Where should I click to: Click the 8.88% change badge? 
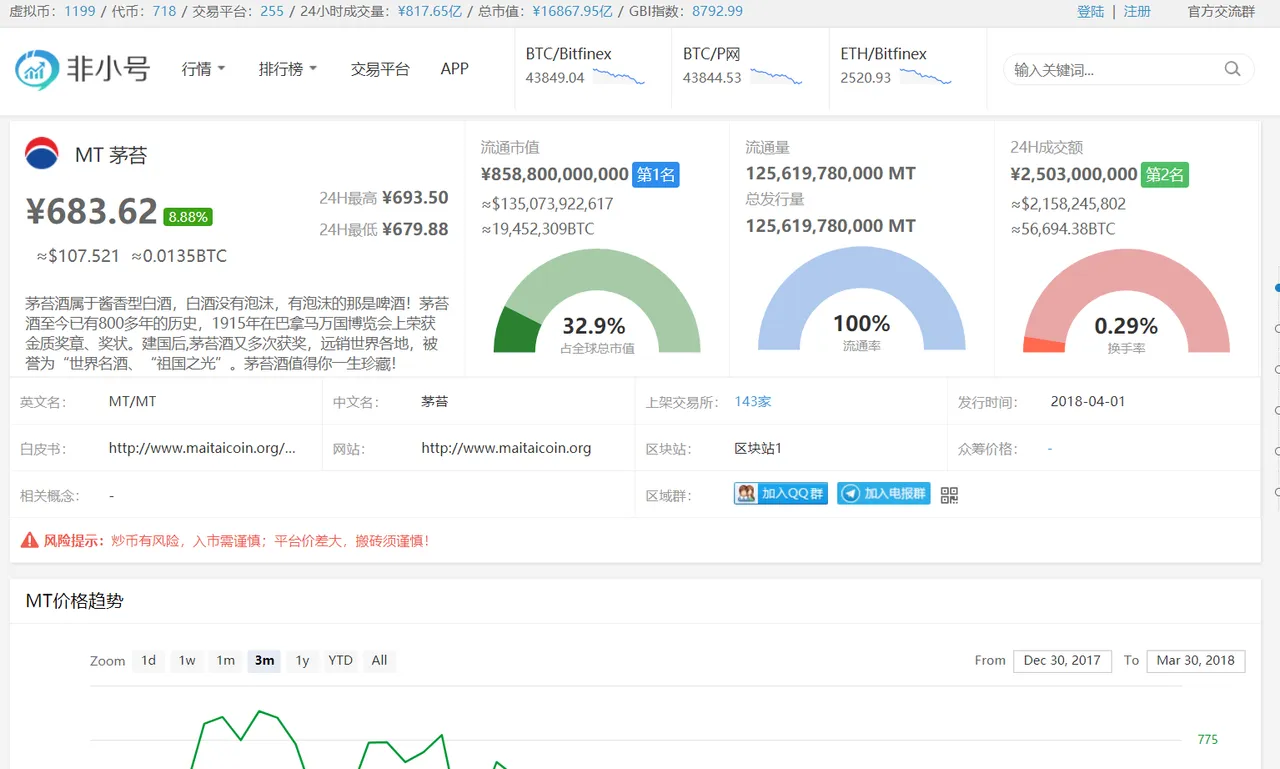pos(188,216)
